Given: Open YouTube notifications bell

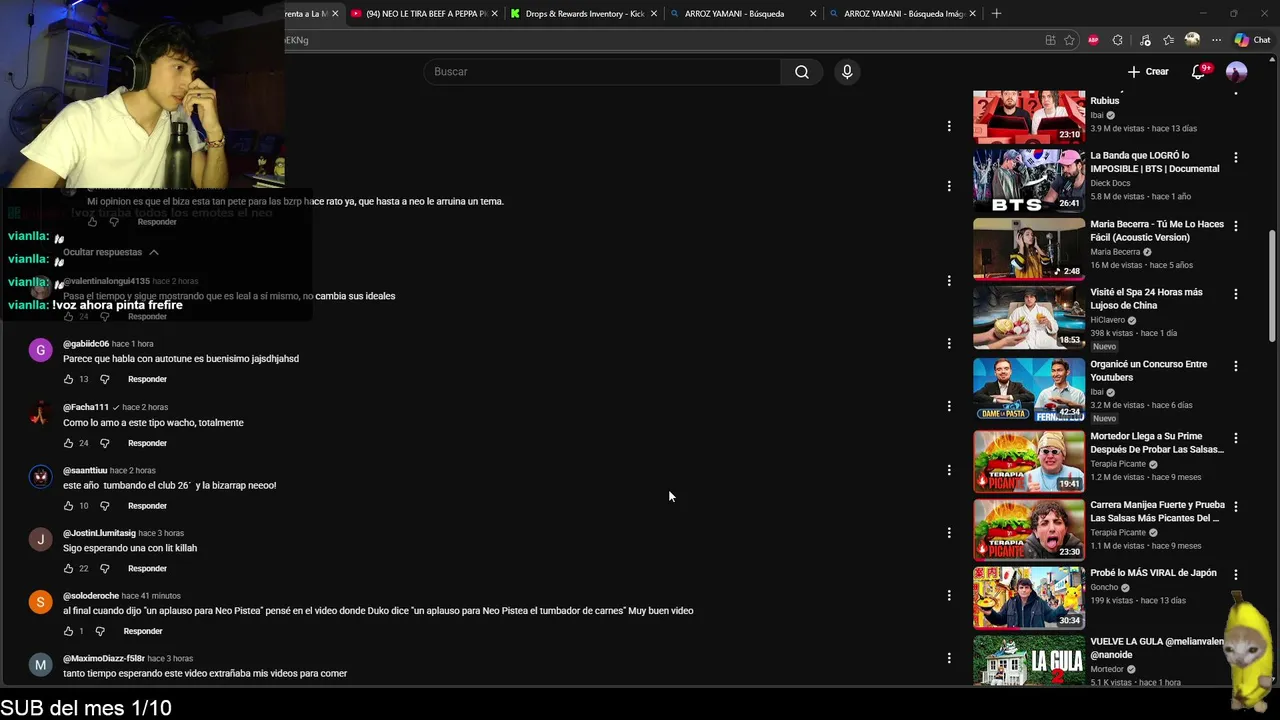Looking at the screenshot, I should click(x=1199, y=72).
